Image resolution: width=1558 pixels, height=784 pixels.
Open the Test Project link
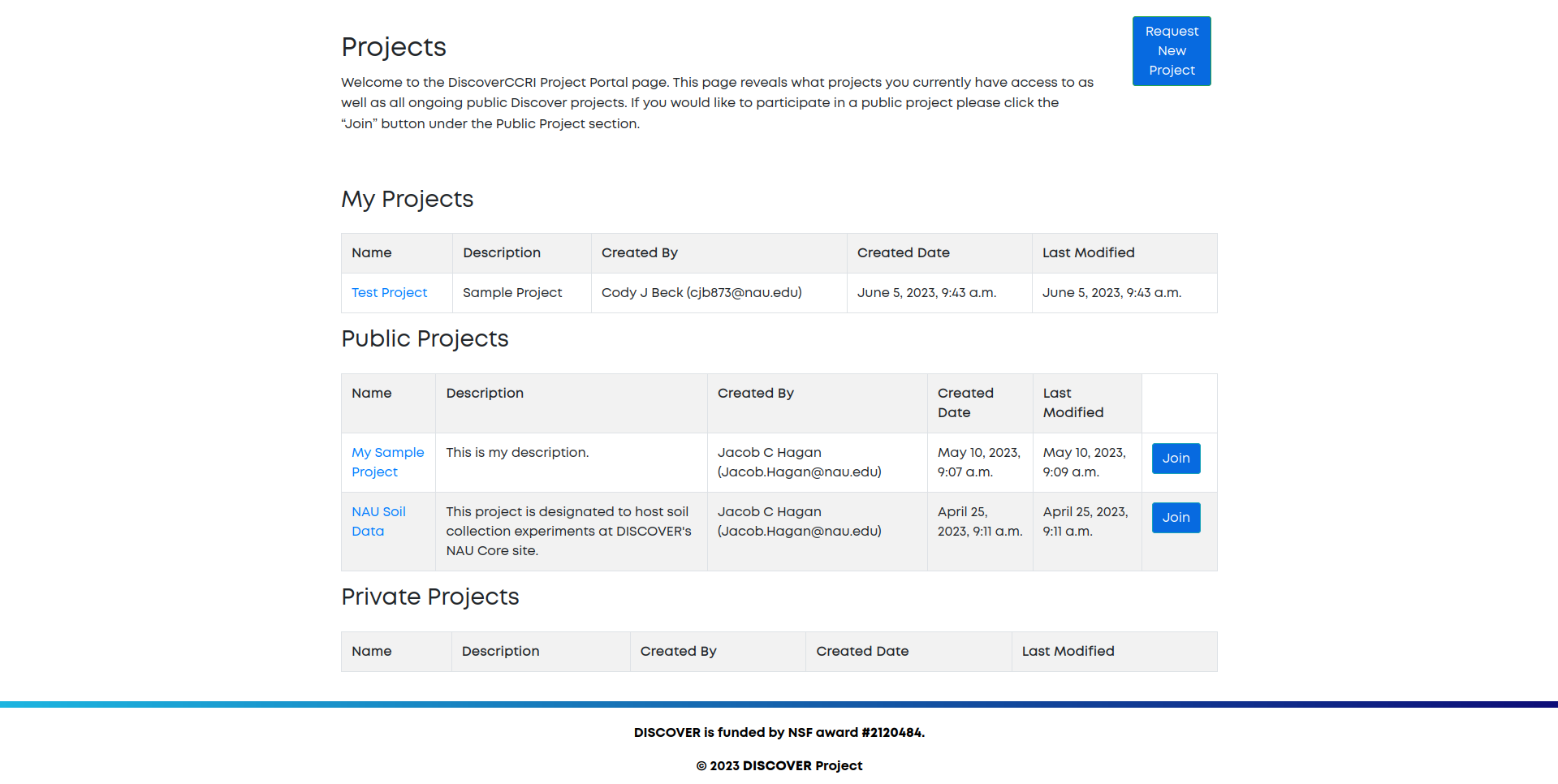389,293
